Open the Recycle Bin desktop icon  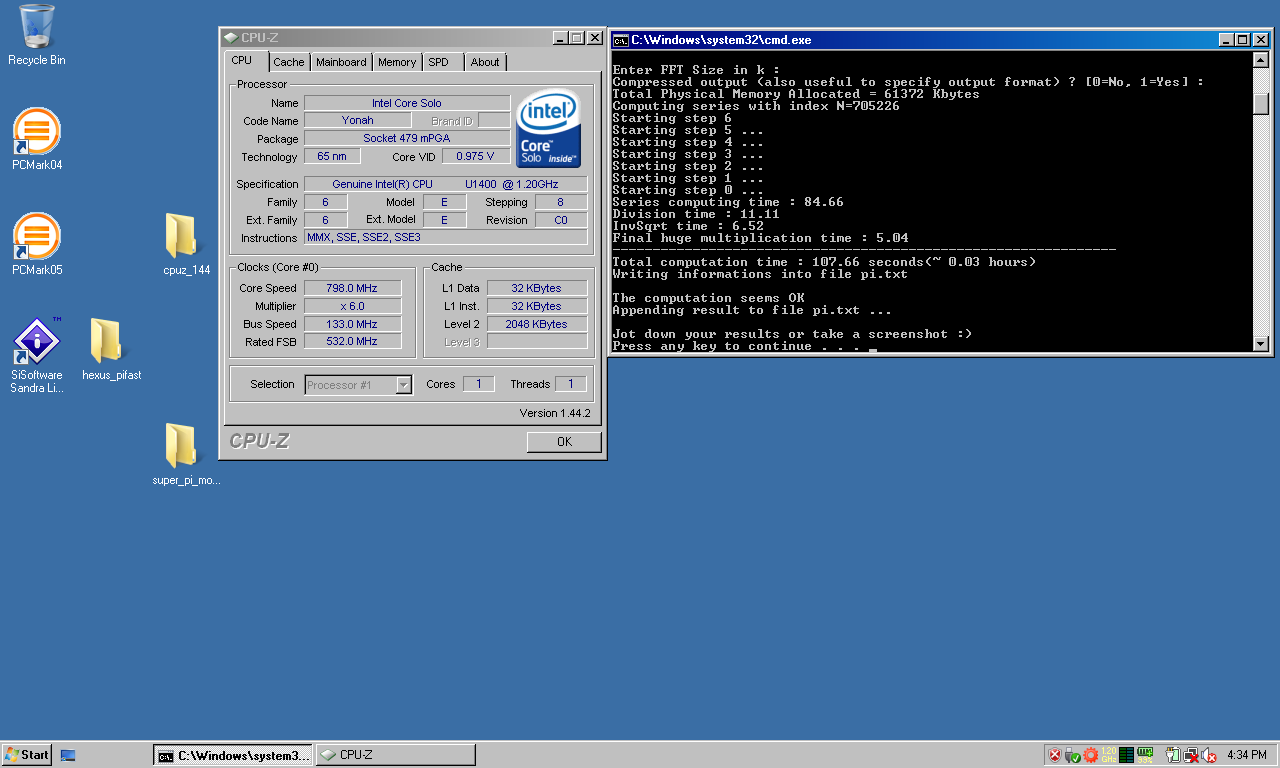[x=37, y=35]
